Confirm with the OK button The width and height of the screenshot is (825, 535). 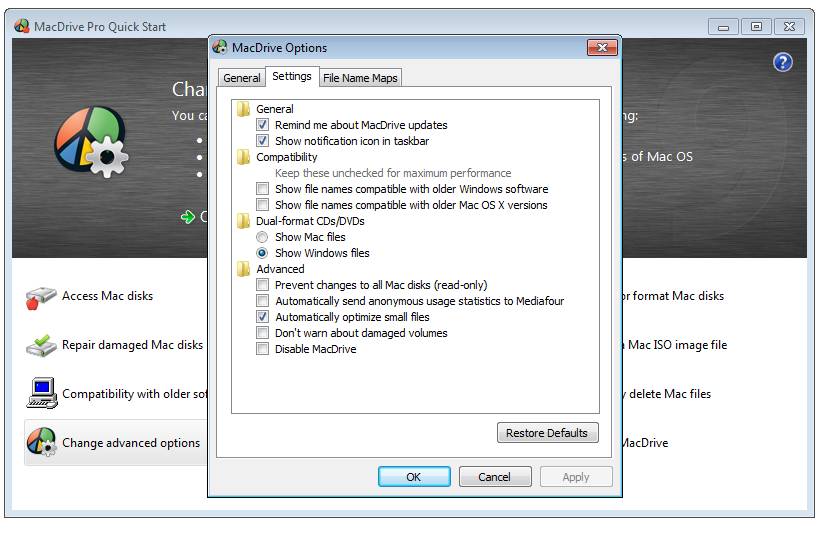[414, 477]
